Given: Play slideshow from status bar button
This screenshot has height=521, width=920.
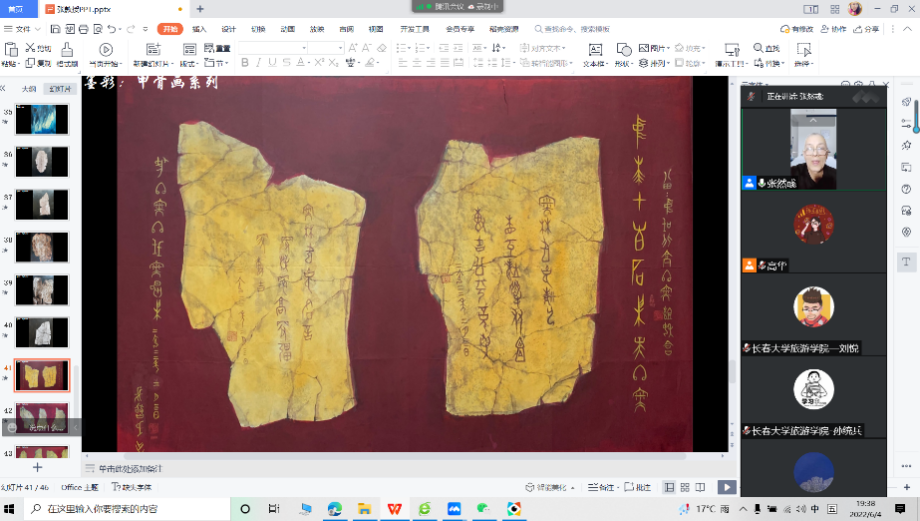Looking at the screenshot, I should pos(726,487).
